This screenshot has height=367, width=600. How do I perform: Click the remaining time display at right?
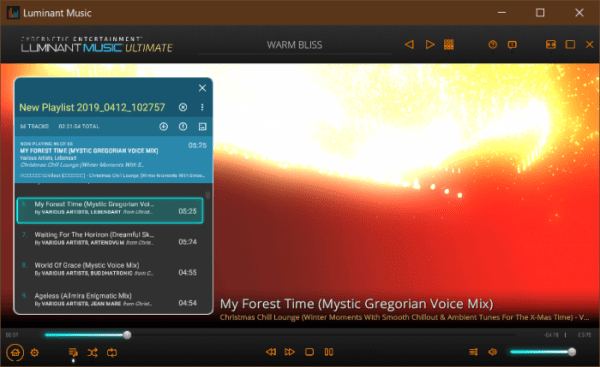[551, 335]
